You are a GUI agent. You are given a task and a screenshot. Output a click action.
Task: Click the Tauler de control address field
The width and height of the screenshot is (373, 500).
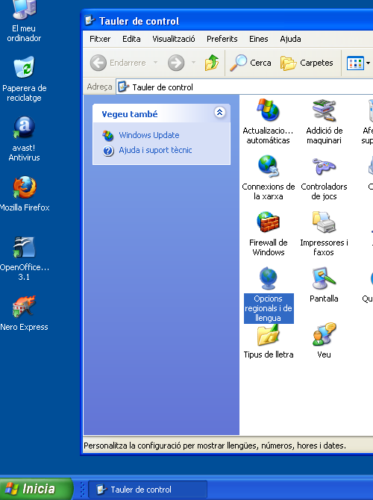(x=244, y=87)
